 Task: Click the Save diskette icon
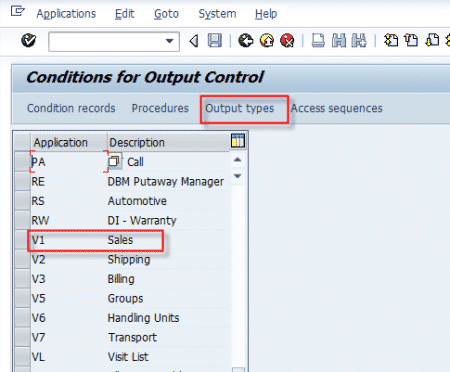tap(215, 41)
